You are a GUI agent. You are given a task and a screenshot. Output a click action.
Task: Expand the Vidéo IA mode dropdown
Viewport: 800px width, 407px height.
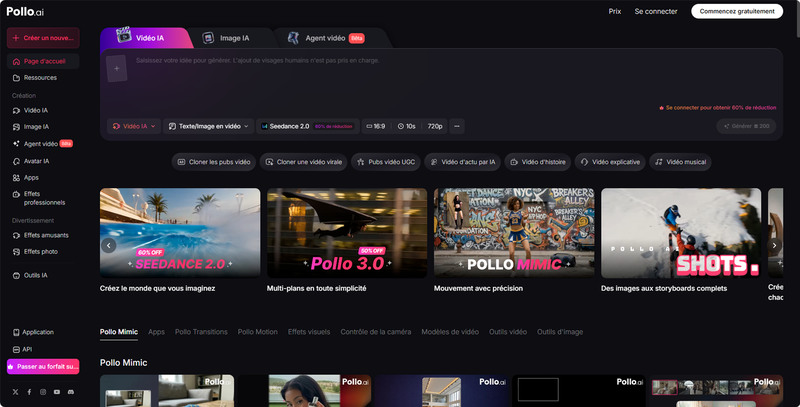click(x=134, y=126)
